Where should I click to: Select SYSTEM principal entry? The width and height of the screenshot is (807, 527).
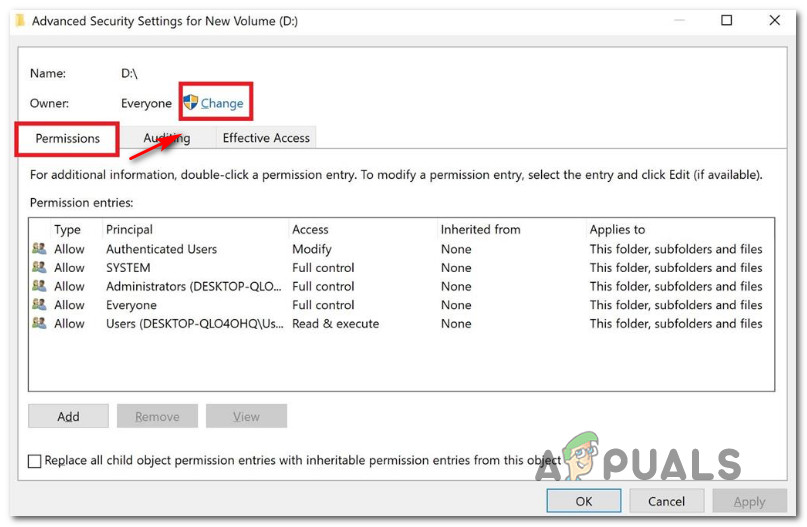[128, 268]
